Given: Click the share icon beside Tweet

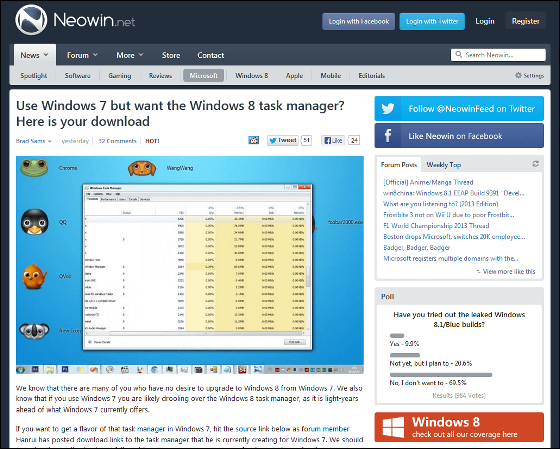Looking at the screenshot, I should 253,140.
